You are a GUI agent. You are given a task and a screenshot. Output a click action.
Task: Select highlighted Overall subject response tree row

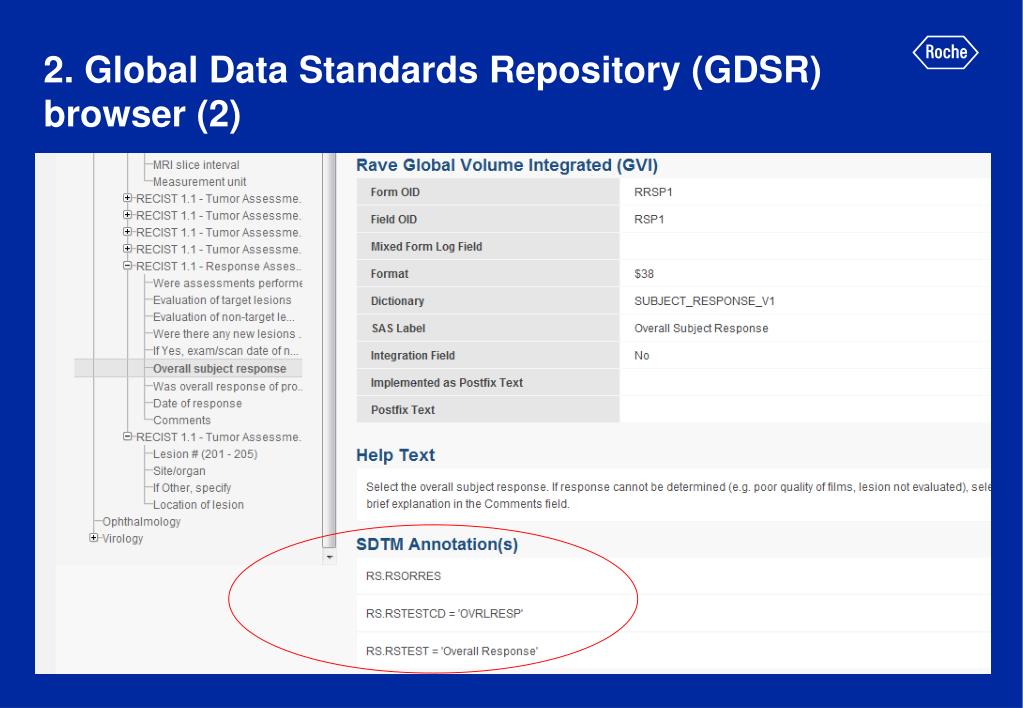(x=189, y=368)
